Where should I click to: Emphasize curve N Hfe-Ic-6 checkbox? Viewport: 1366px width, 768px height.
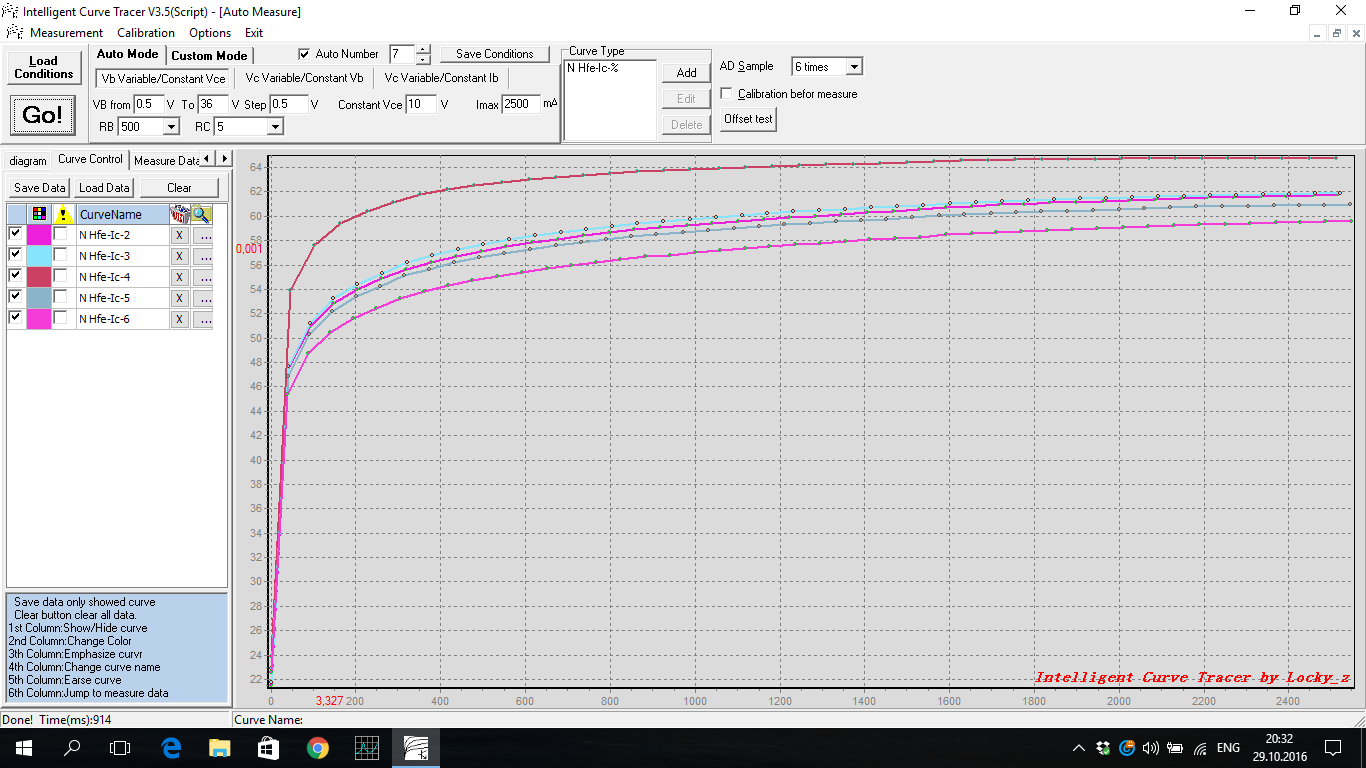[61, 318]
